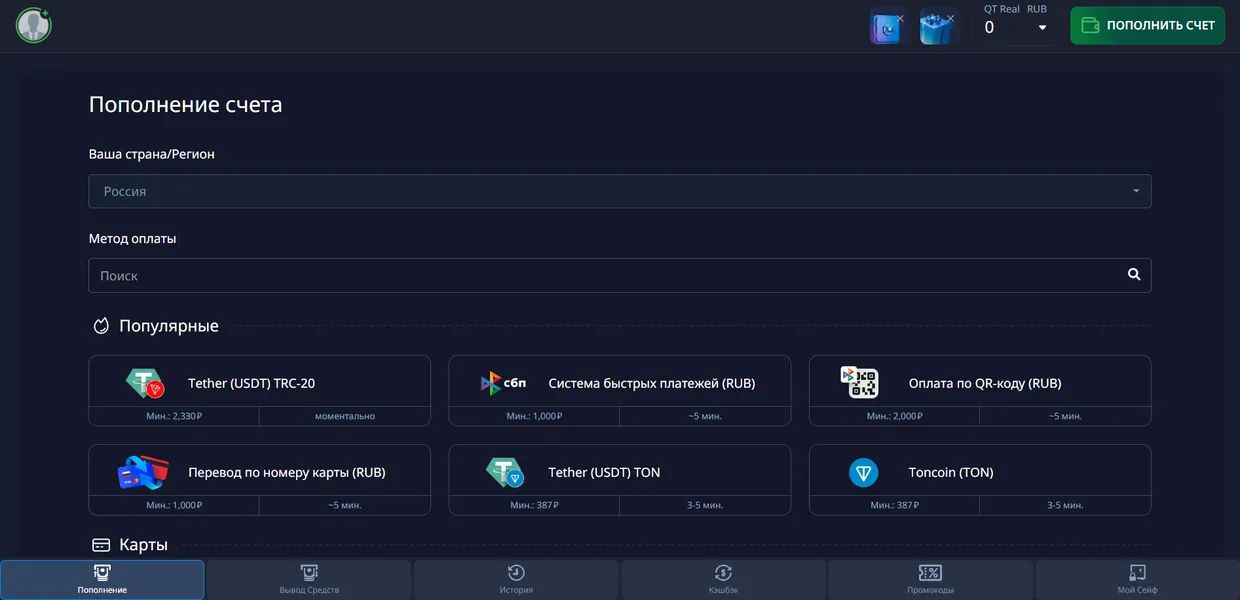The image size is (1240, 600).
Task: Open the Кэшбэк section icon
Action: [723, 578]
